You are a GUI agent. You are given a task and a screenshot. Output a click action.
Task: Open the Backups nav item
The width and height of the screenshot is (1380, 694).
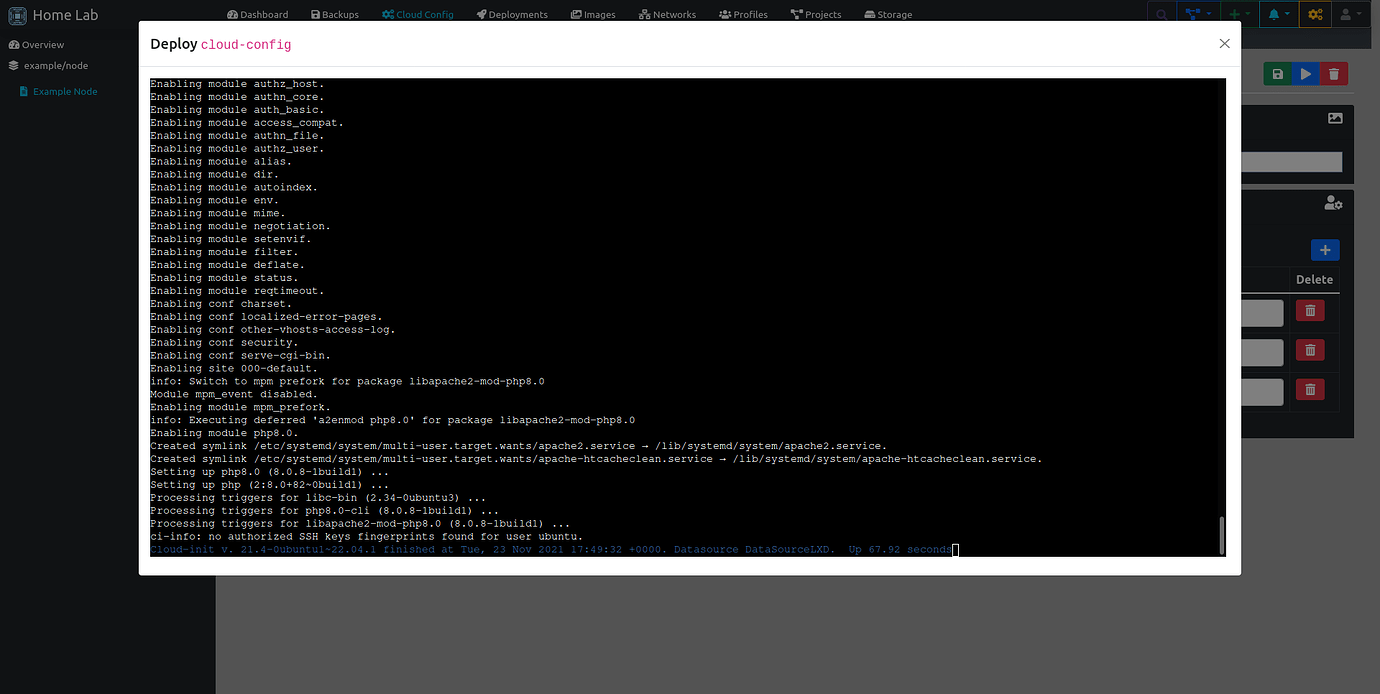click(x=333, y=15)
